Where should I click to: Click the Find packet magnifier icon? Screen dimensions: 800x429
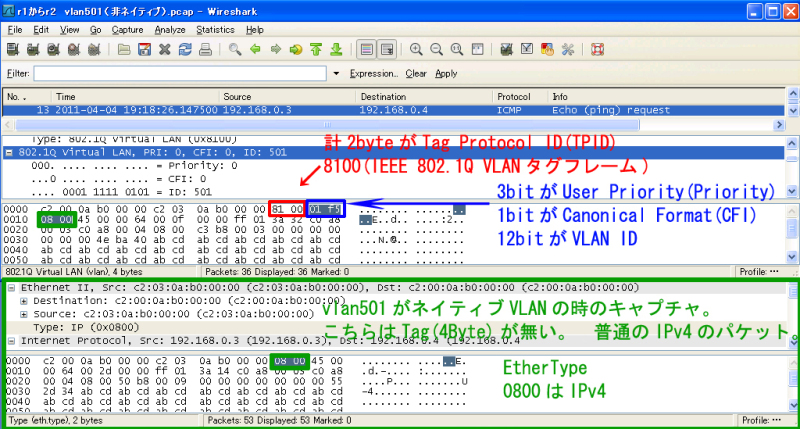point(235,49)
